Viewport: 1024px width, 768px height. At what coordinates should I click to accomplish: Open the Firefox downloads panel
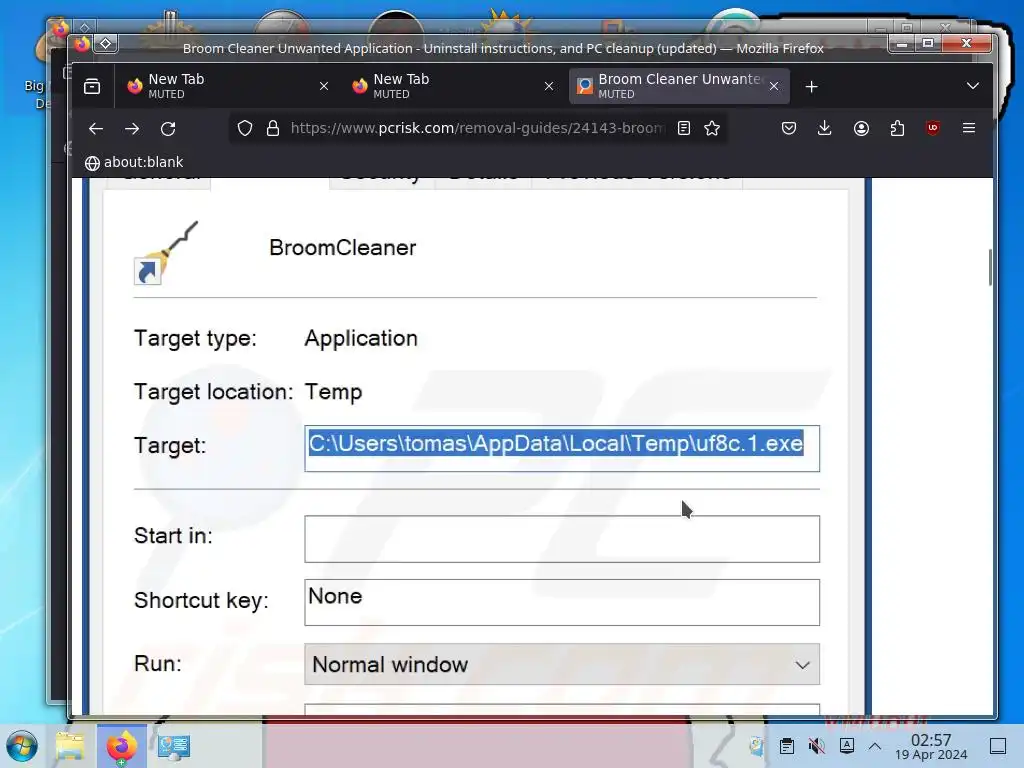point(825,128)
